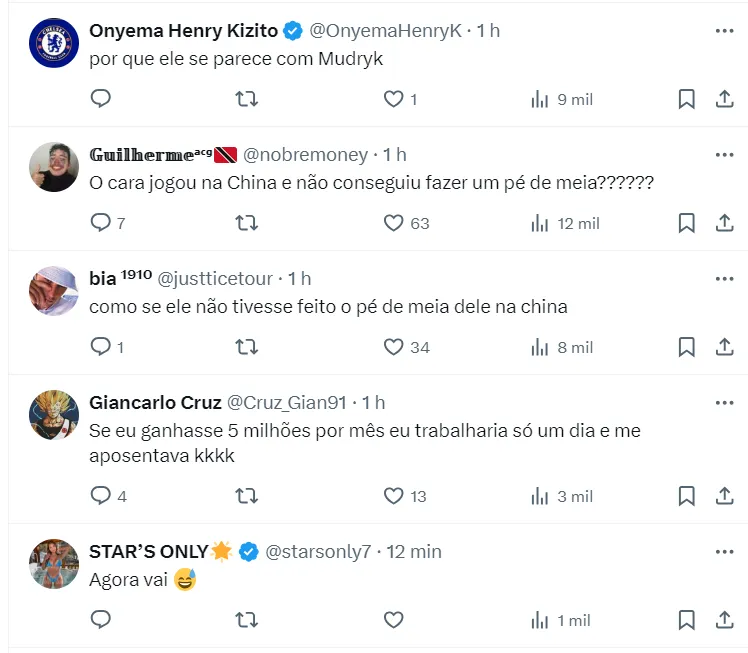Screen dimensions: 748x653
Task: Repost Guilherme's pé de meia tweet
Action: (x=246, y=223)
